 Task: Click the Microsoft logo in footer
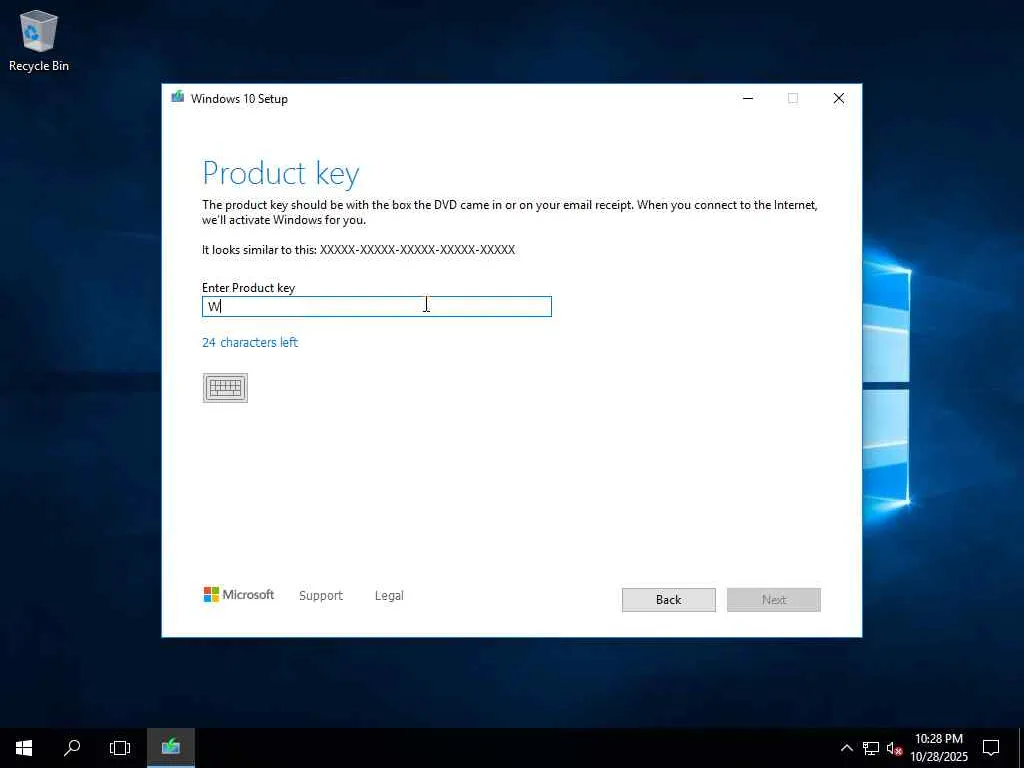239,594
